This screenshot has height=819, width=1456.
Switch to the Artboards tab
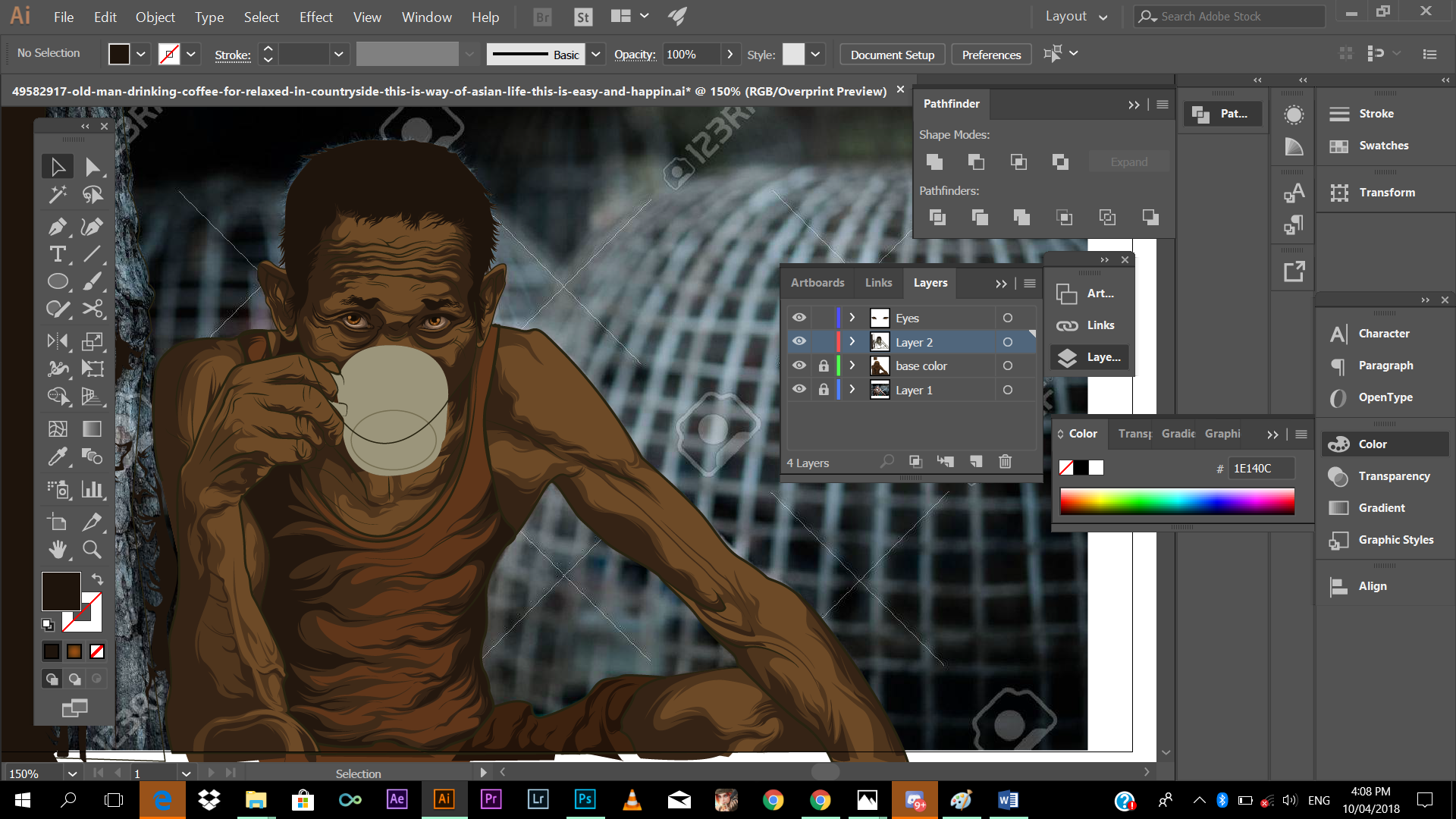[817, 282]
